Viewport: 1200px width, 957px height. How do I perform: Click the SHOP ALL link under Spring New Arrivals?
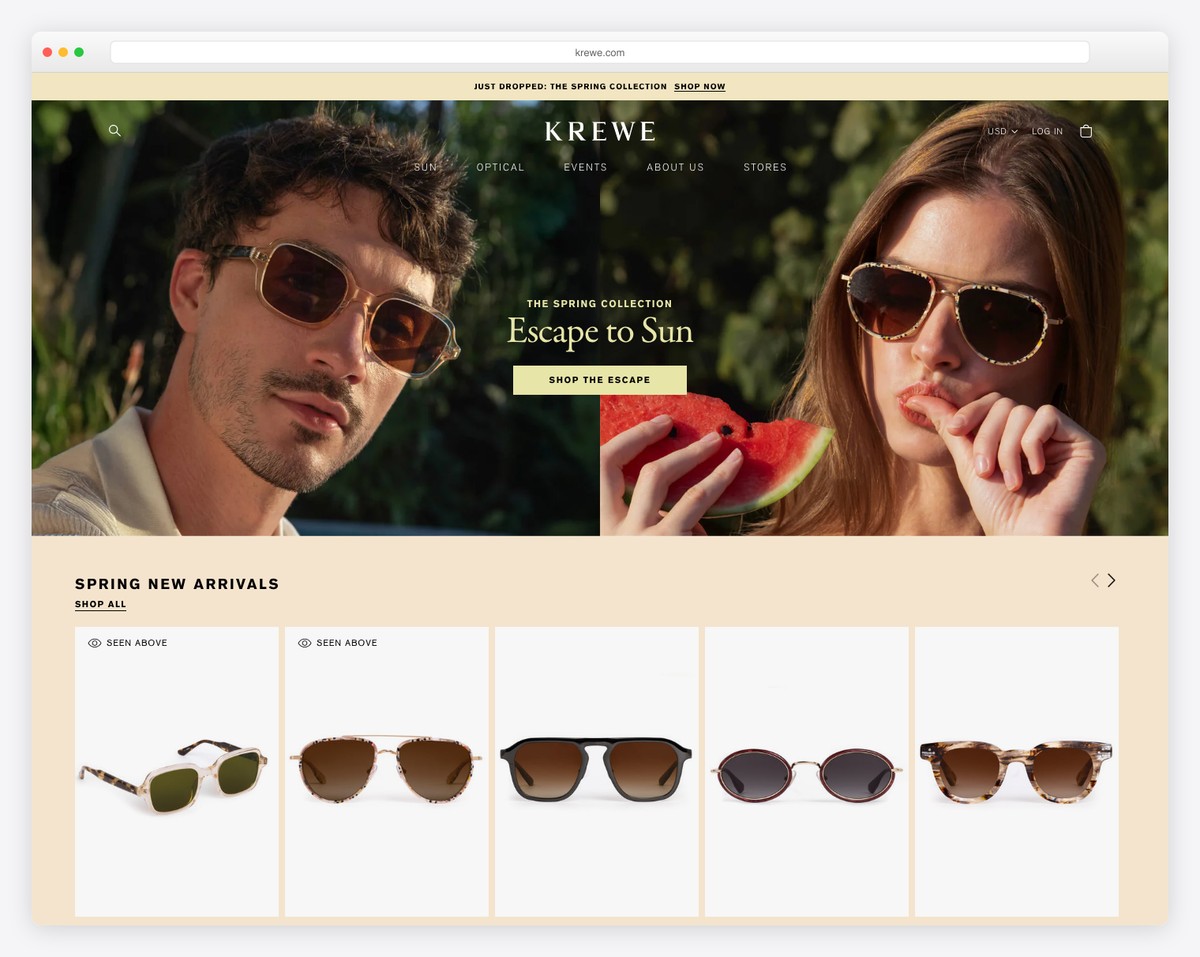point(100,604)
